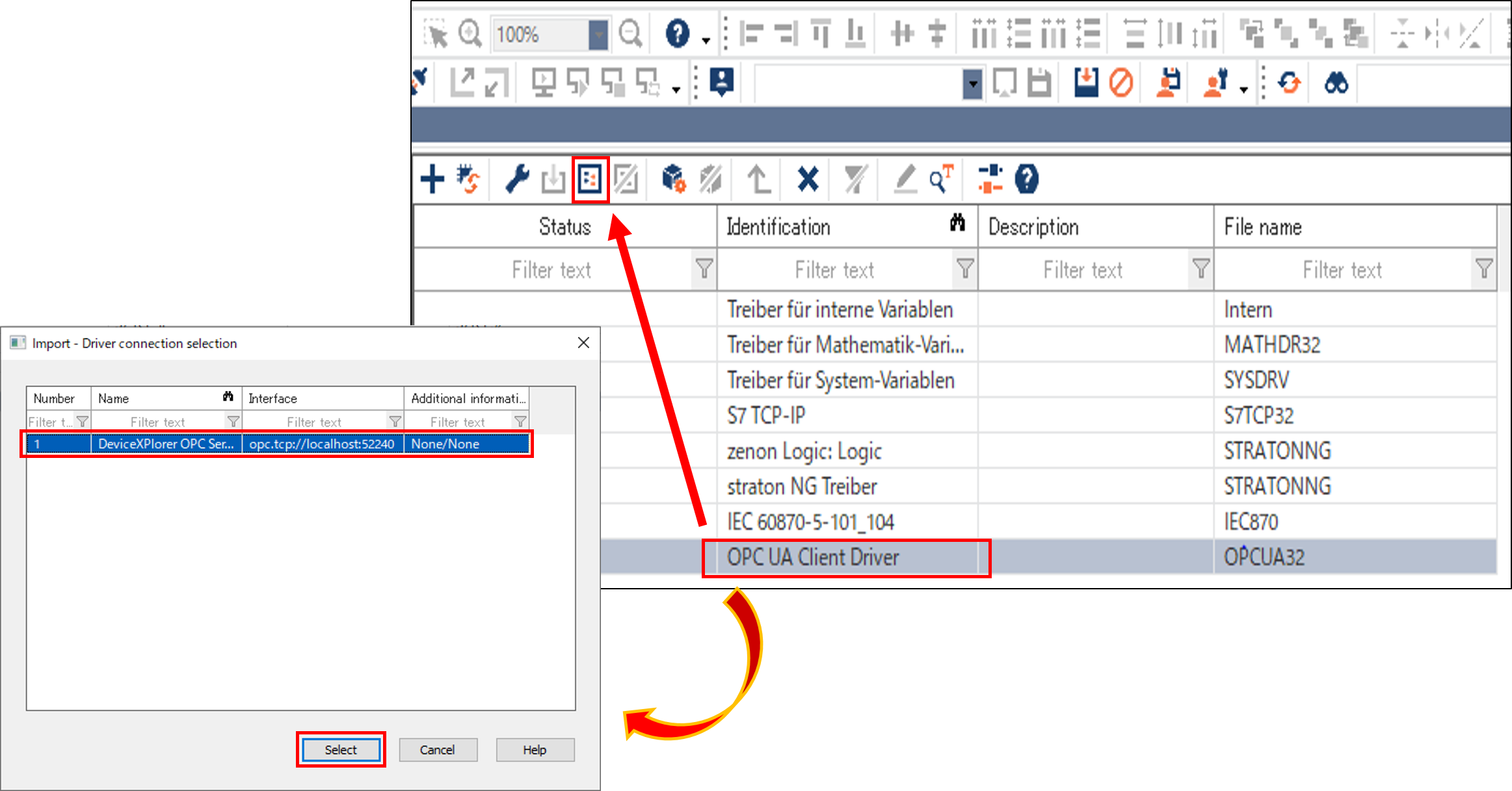Open the 100% zoom level dropdown
The width and height of the screenshot is (1512, 791).
[x=598, y=34]
